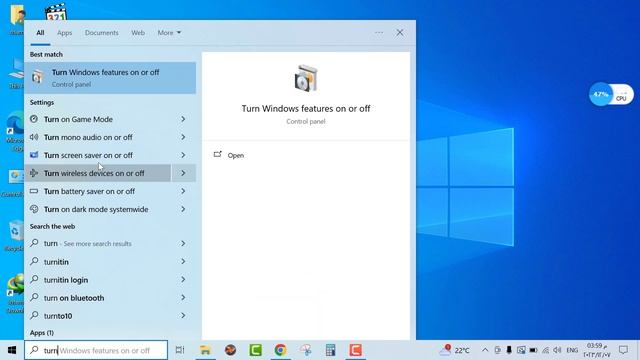Click the screen saver icon in results

coord(34,155)
